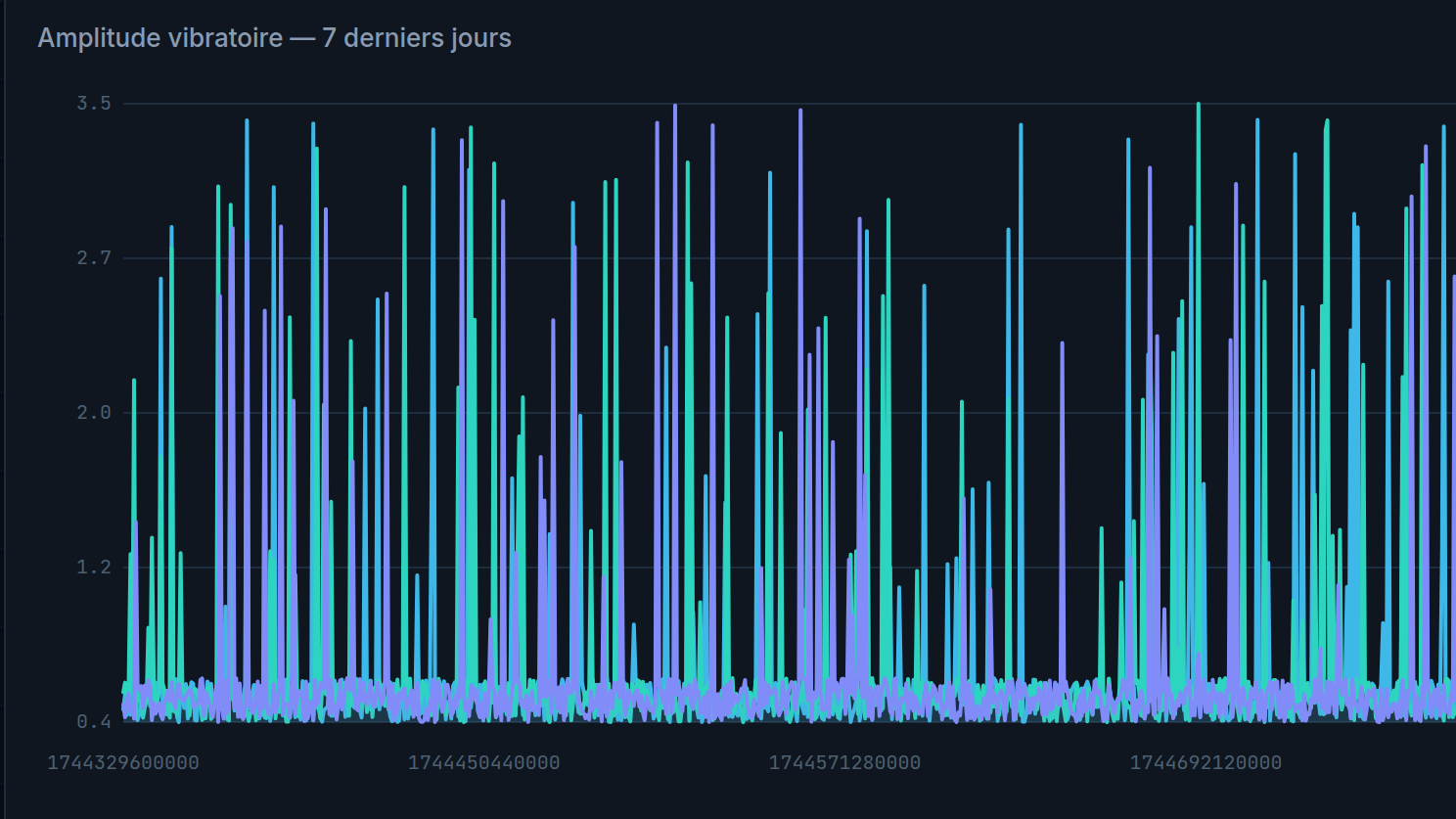Click the 2.0 y-axis tick label

coord(94,413)
